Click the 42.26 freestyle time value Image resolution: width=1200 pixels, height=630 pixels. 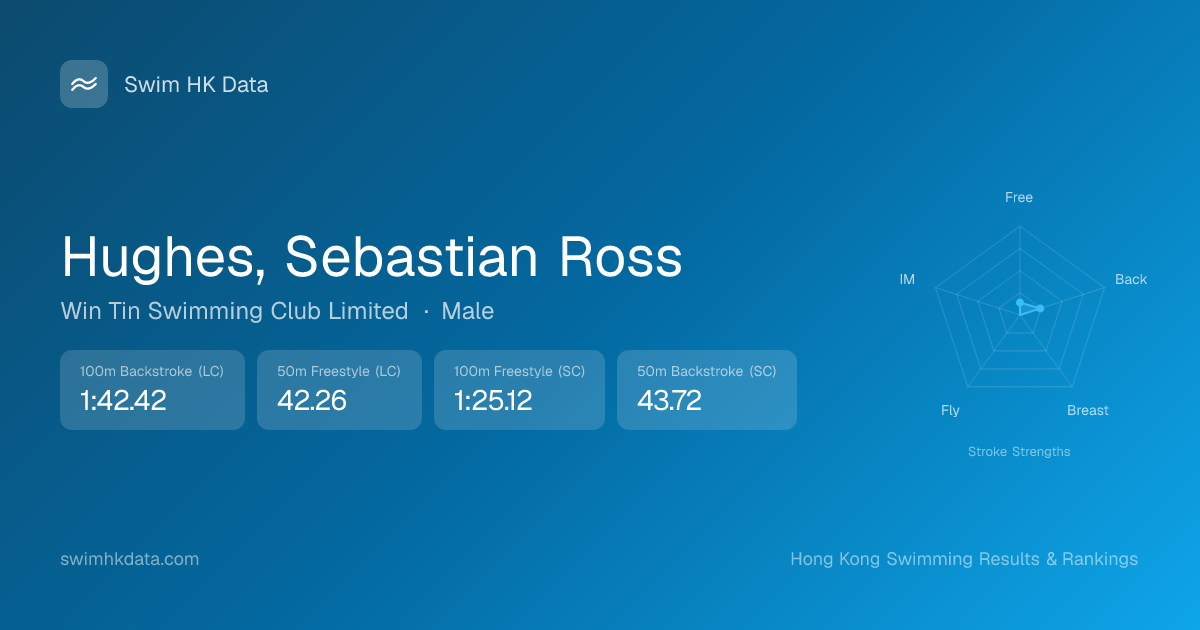click(312, 401)
